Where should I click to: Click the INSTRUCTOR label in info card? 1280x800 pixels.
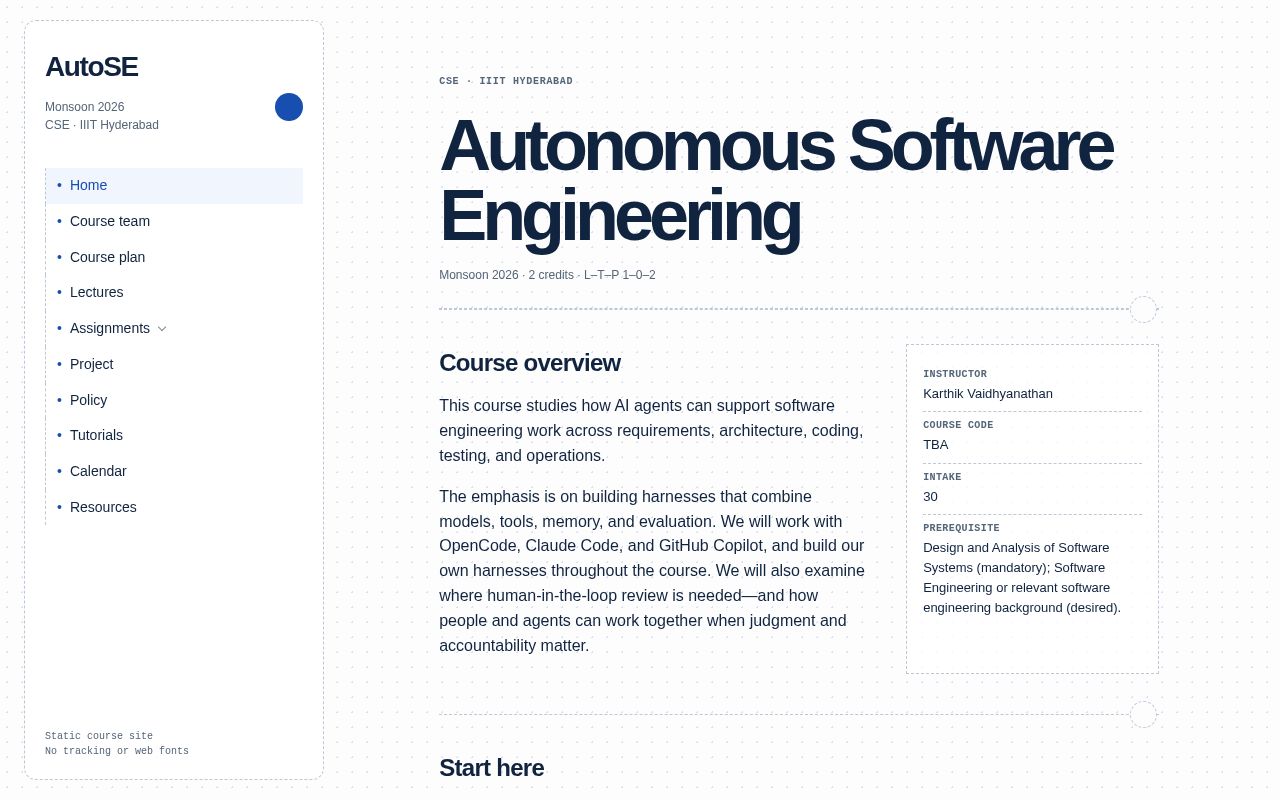point(955,374)
